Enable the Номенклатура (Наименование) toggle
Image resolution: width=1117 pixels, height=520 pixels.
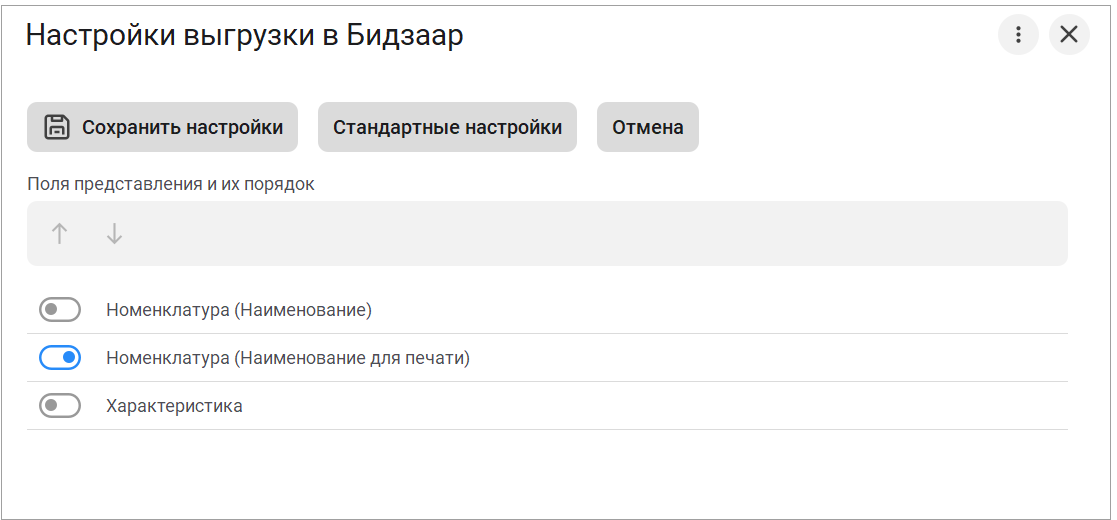tap(60, 310)
